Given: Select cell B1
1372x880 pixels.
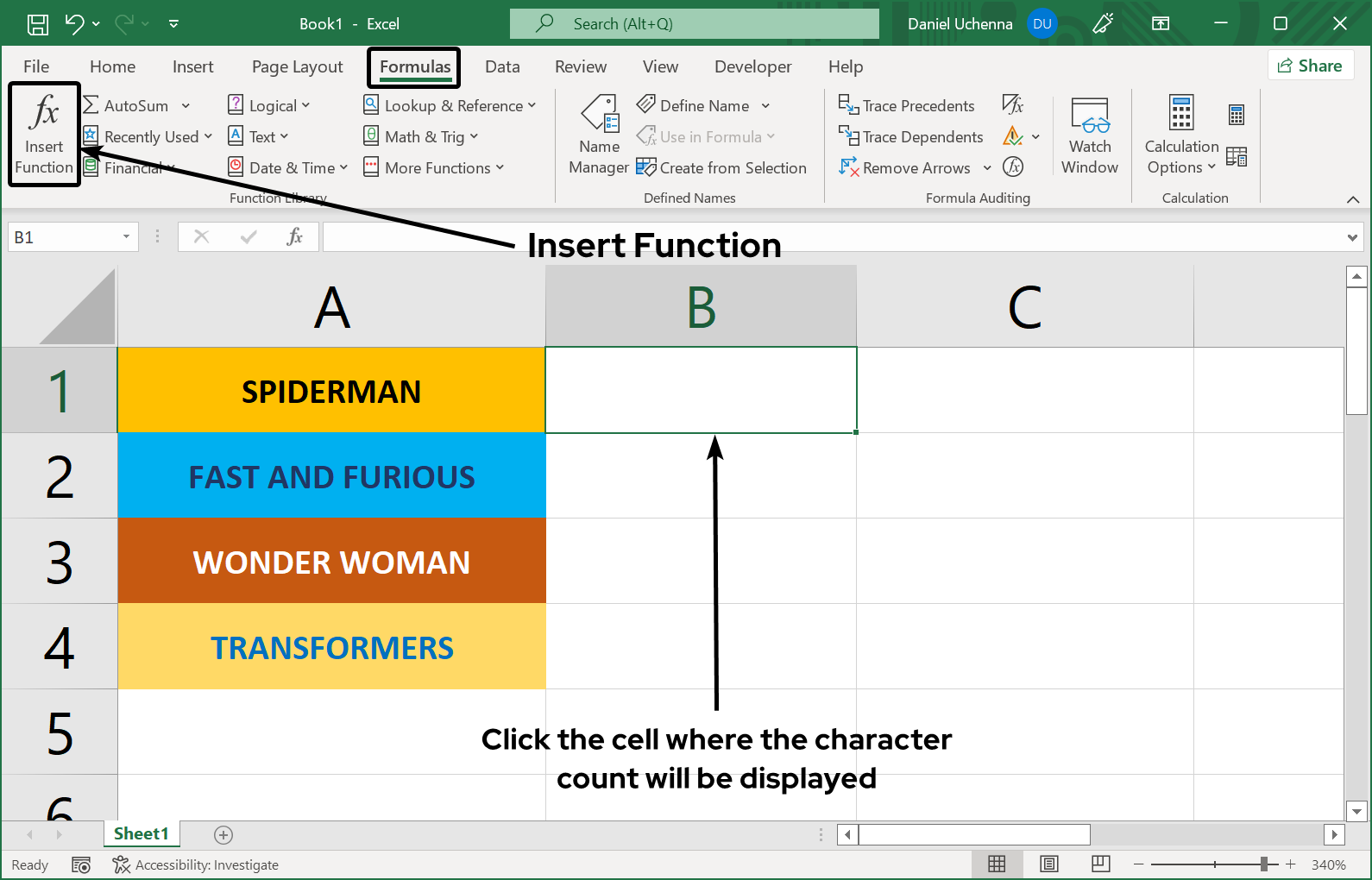Looking at the screenshot, I should pos(702,390).
